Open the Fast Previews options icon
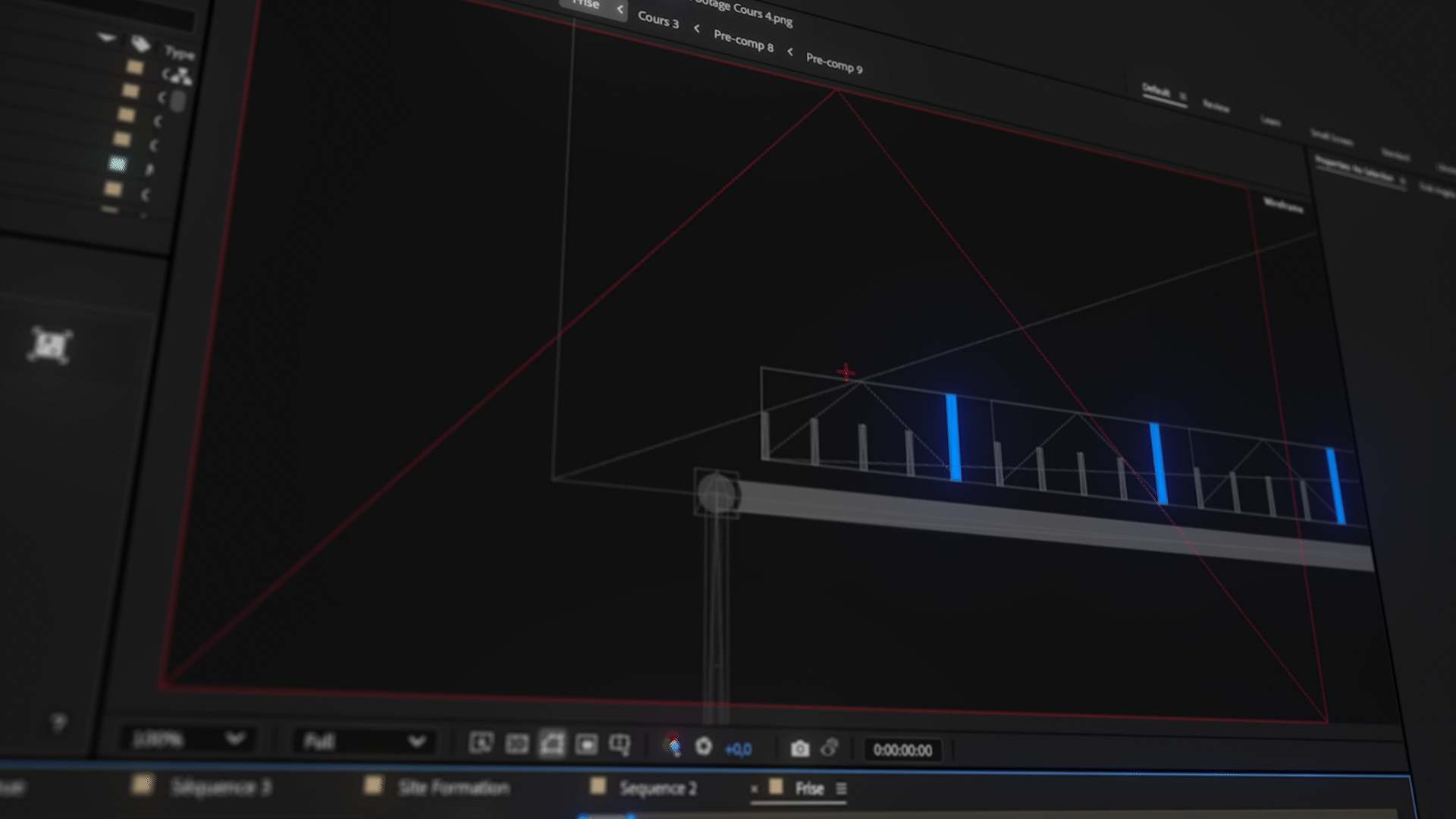 [481, 743]
